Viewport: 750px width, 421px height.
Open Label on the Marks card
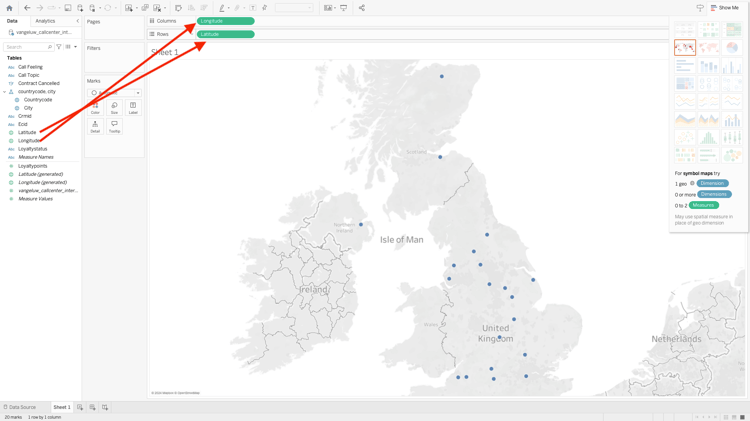tap(133, 108)
